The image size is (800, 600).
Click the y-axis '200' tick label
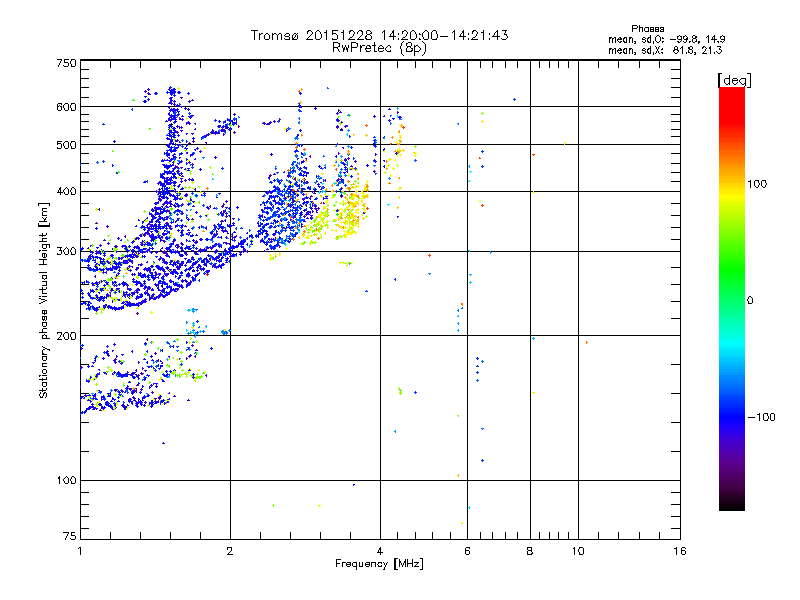point(67,336)
